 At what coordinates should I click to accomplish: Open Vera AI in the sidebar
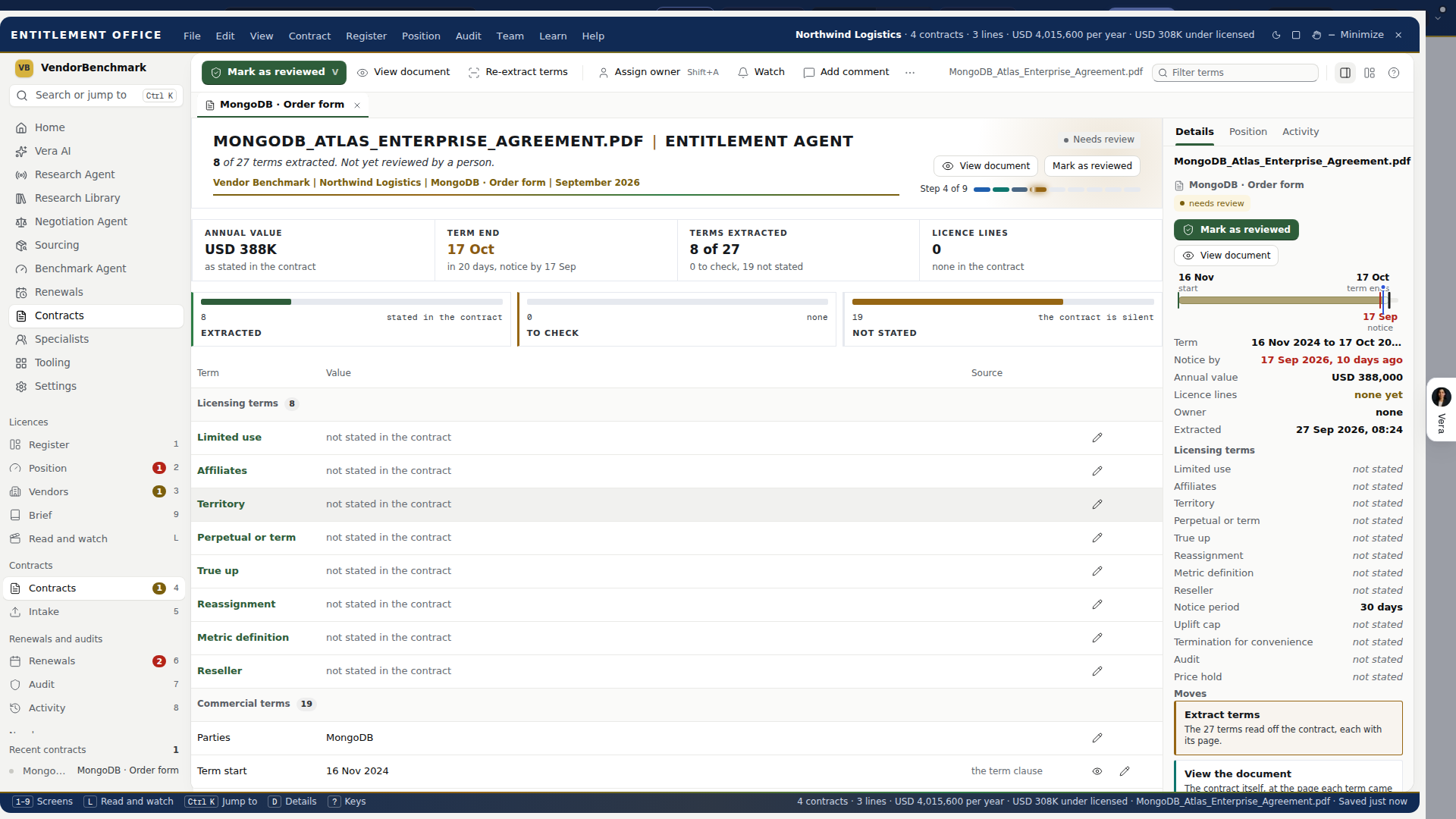tap(96, 151)
